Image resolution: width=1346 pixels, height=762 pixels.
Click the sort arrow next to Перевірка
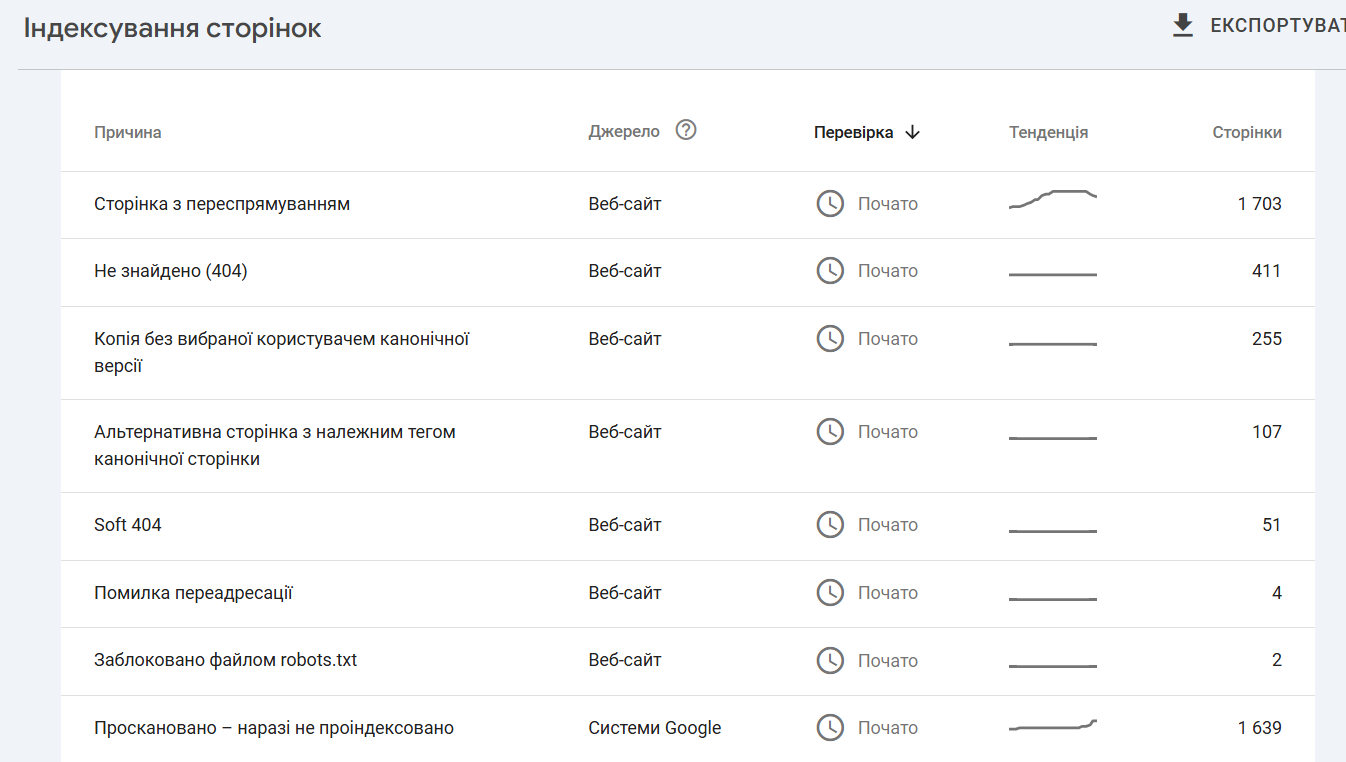(912, 132)
